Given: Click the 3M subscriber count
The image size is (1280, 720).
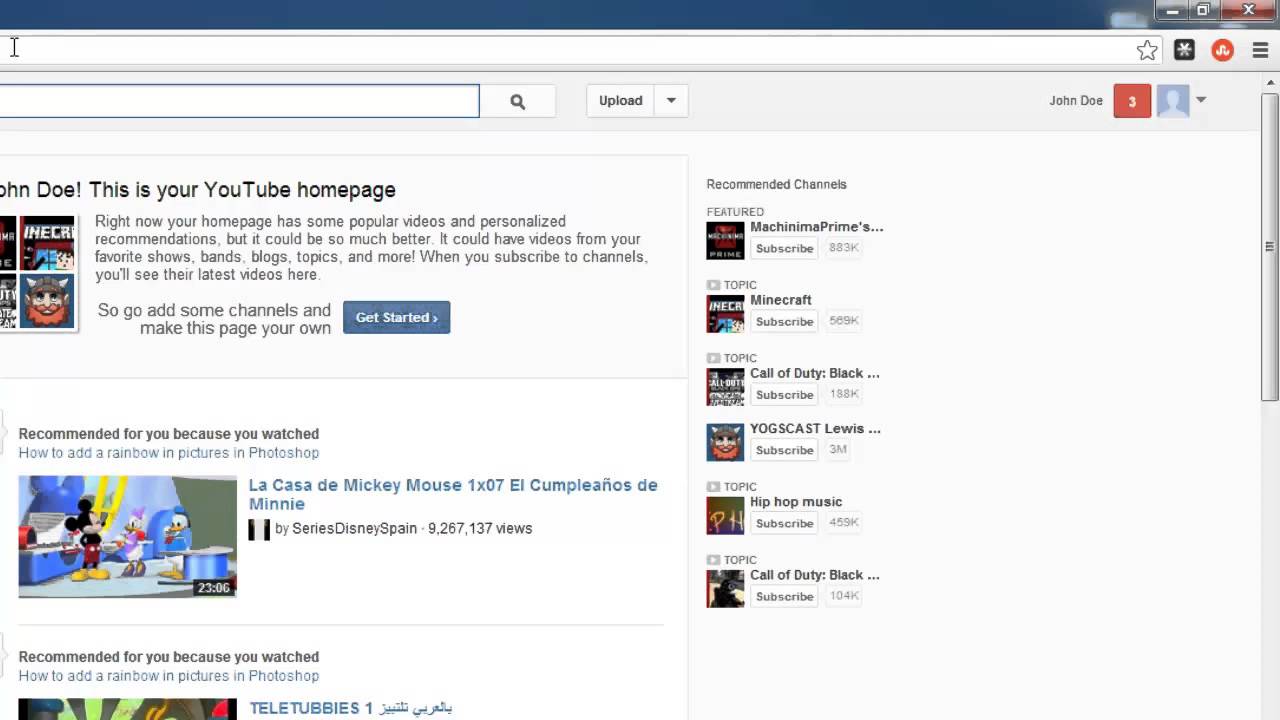Looking at the screenshot, I should click(x=838, y=450).
